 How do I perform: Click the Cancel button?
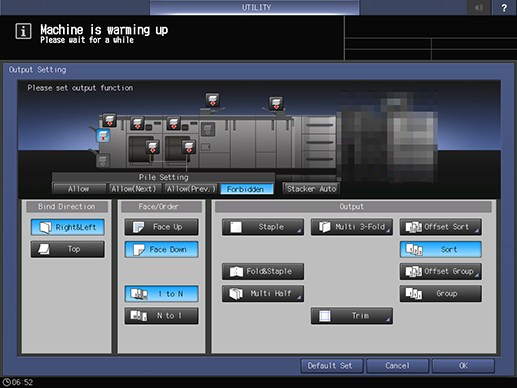pyautogui.click(x=398, y=366)
